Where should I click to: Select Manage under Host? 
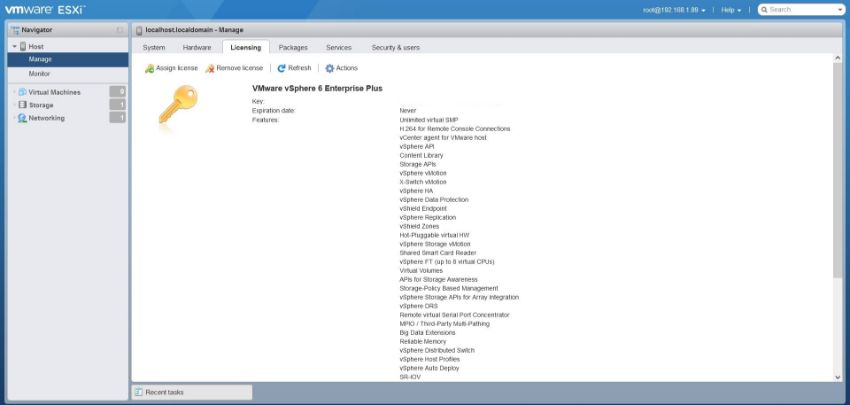pyautogui.click(x=68, y=60)
